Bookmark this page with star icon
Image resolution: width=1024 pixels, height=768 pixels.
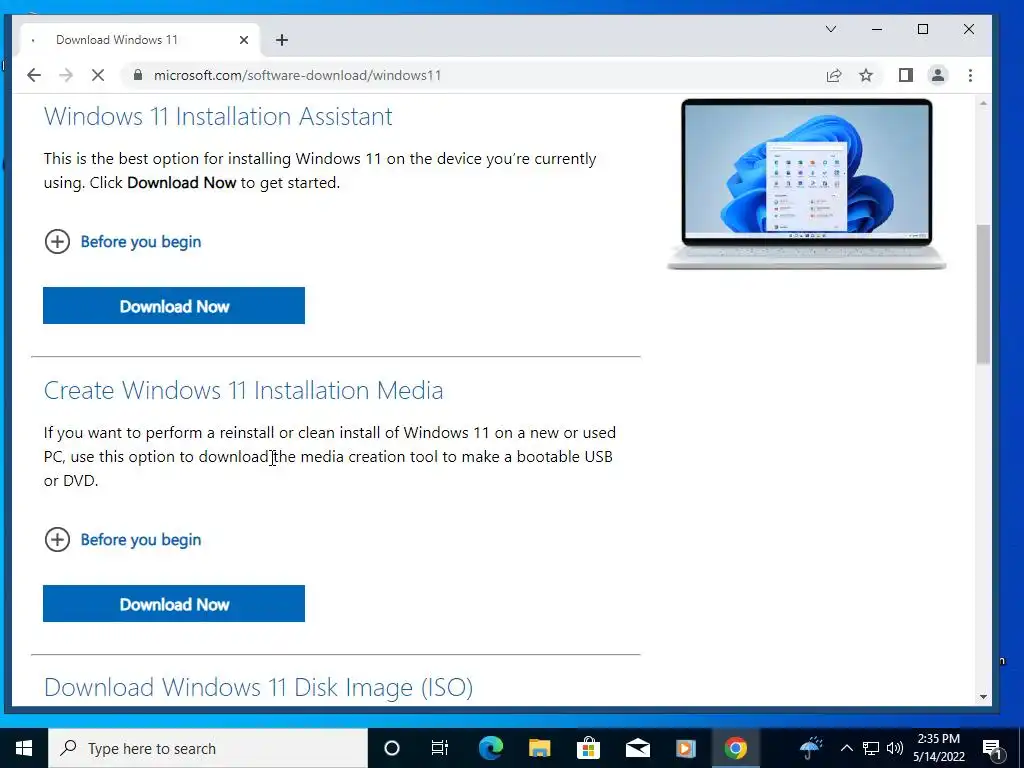[866, 75]
